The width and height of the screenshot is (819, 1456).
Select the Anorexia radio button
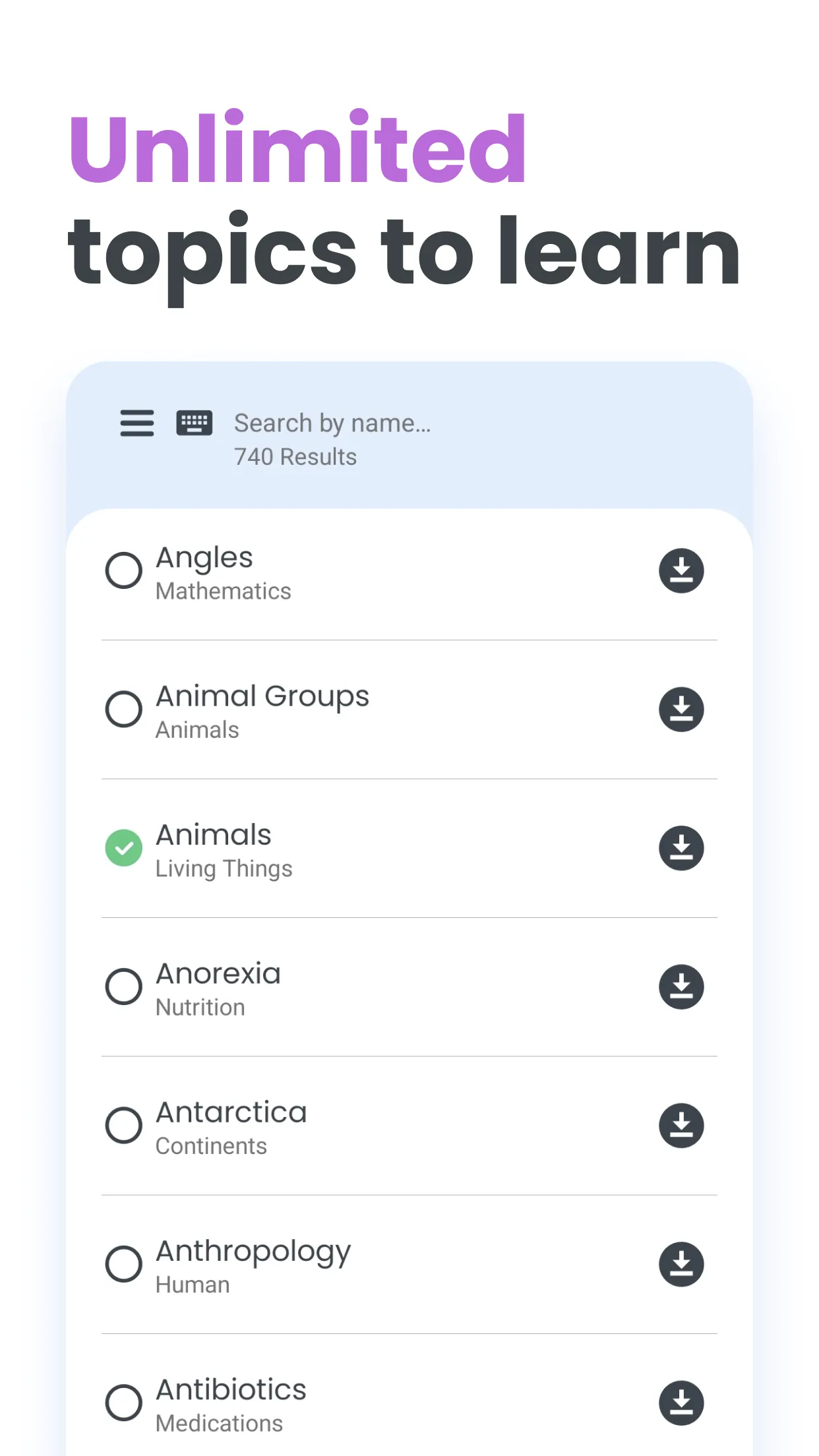coord(124,987)
